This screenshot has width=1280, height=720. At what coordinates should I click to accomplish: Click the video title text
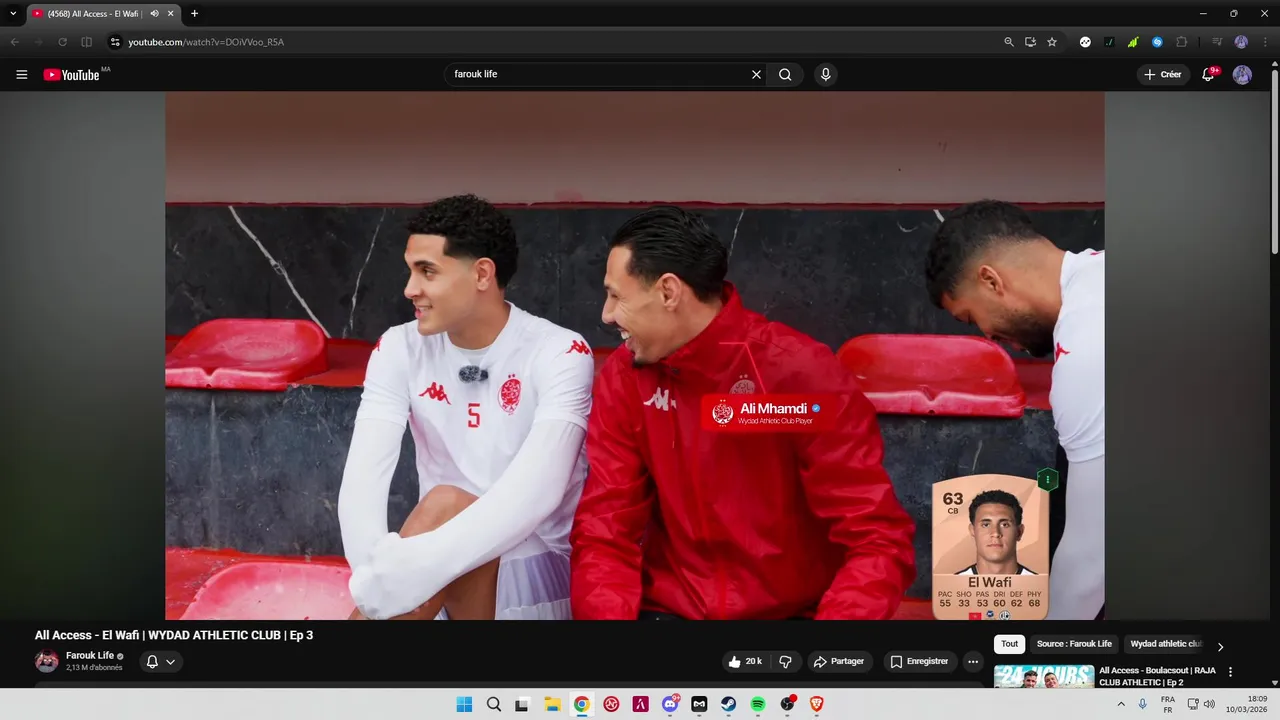click(174, 635)
